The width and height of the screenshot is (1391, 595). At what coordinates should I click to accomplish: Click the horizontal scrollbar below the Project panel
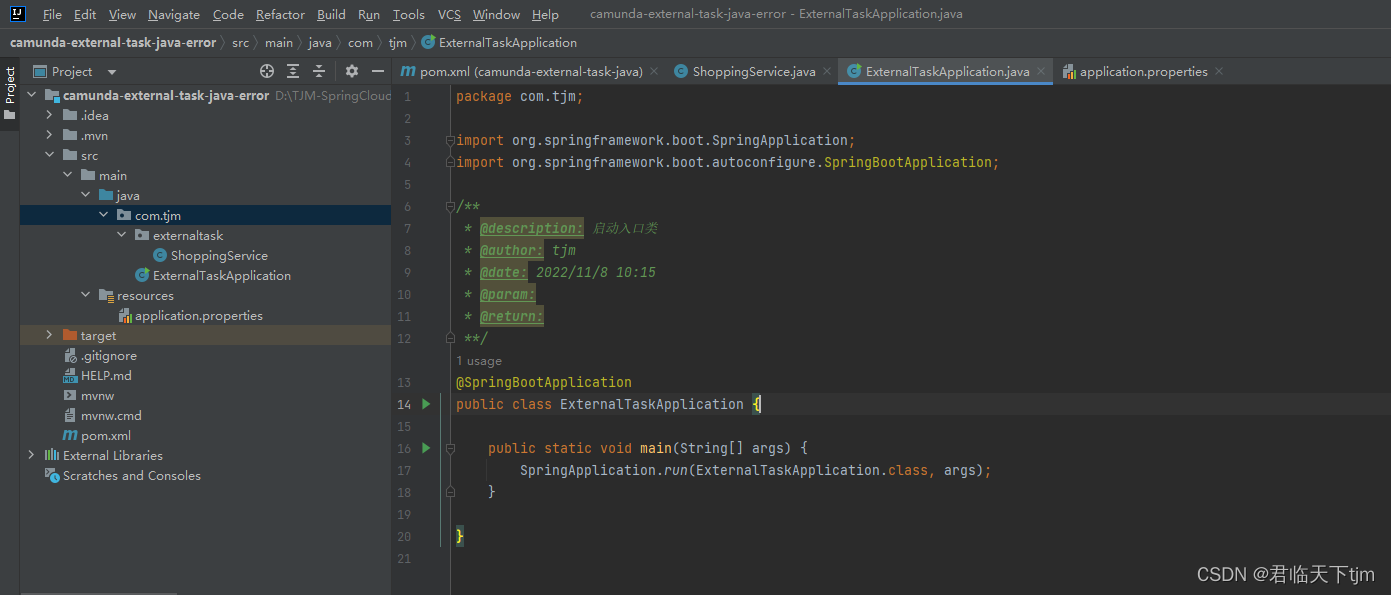(98, 592)
